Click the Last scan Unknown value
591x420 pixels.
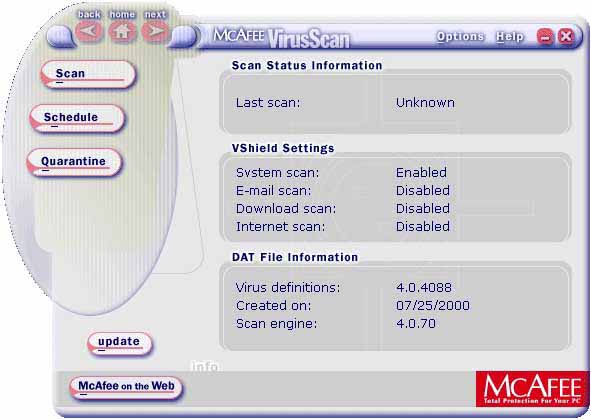point(425,103)
